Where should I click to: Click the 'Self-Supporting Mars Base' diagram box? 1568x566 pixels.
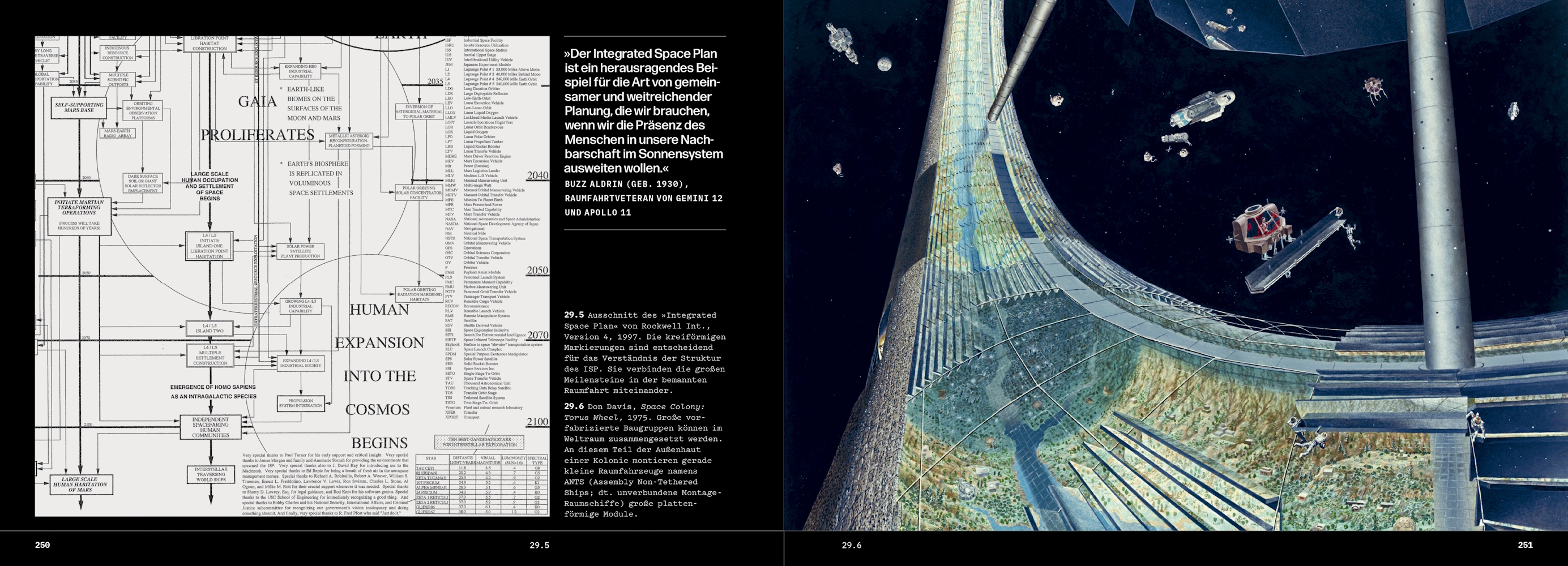[79, 107]
